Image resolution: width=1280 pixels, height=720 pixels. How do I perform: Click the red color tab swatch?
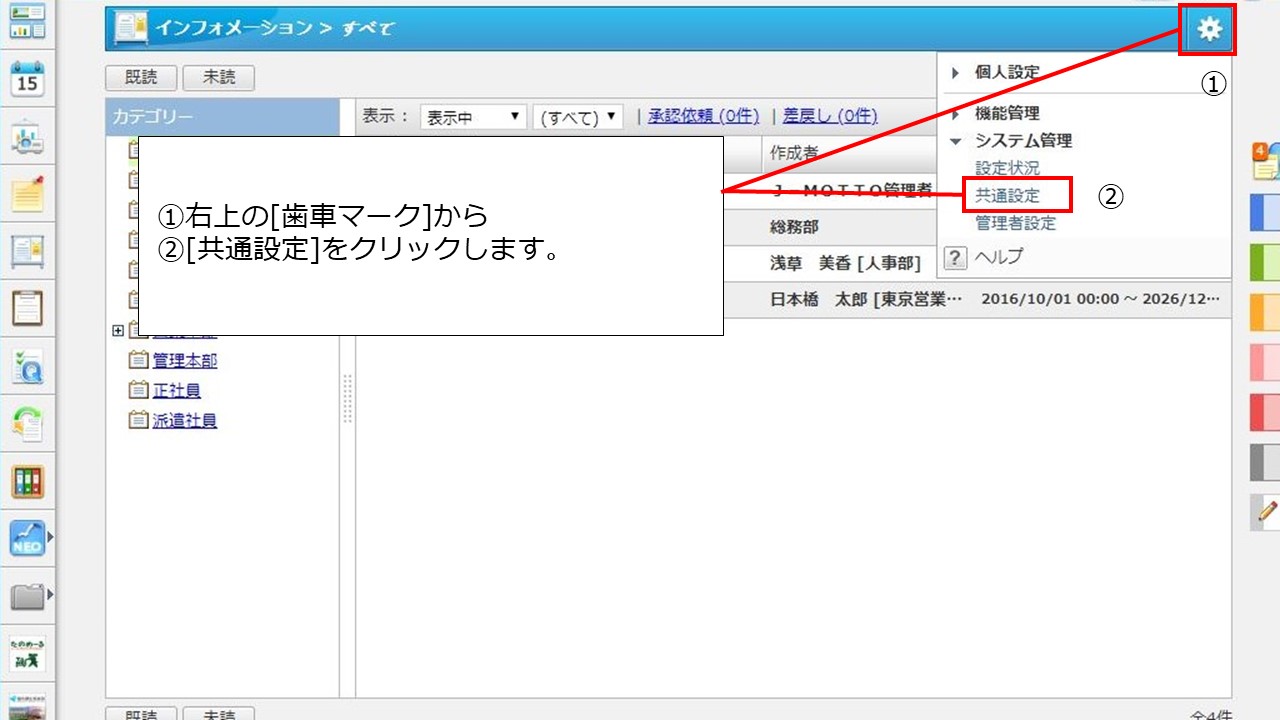point(1265,411)
